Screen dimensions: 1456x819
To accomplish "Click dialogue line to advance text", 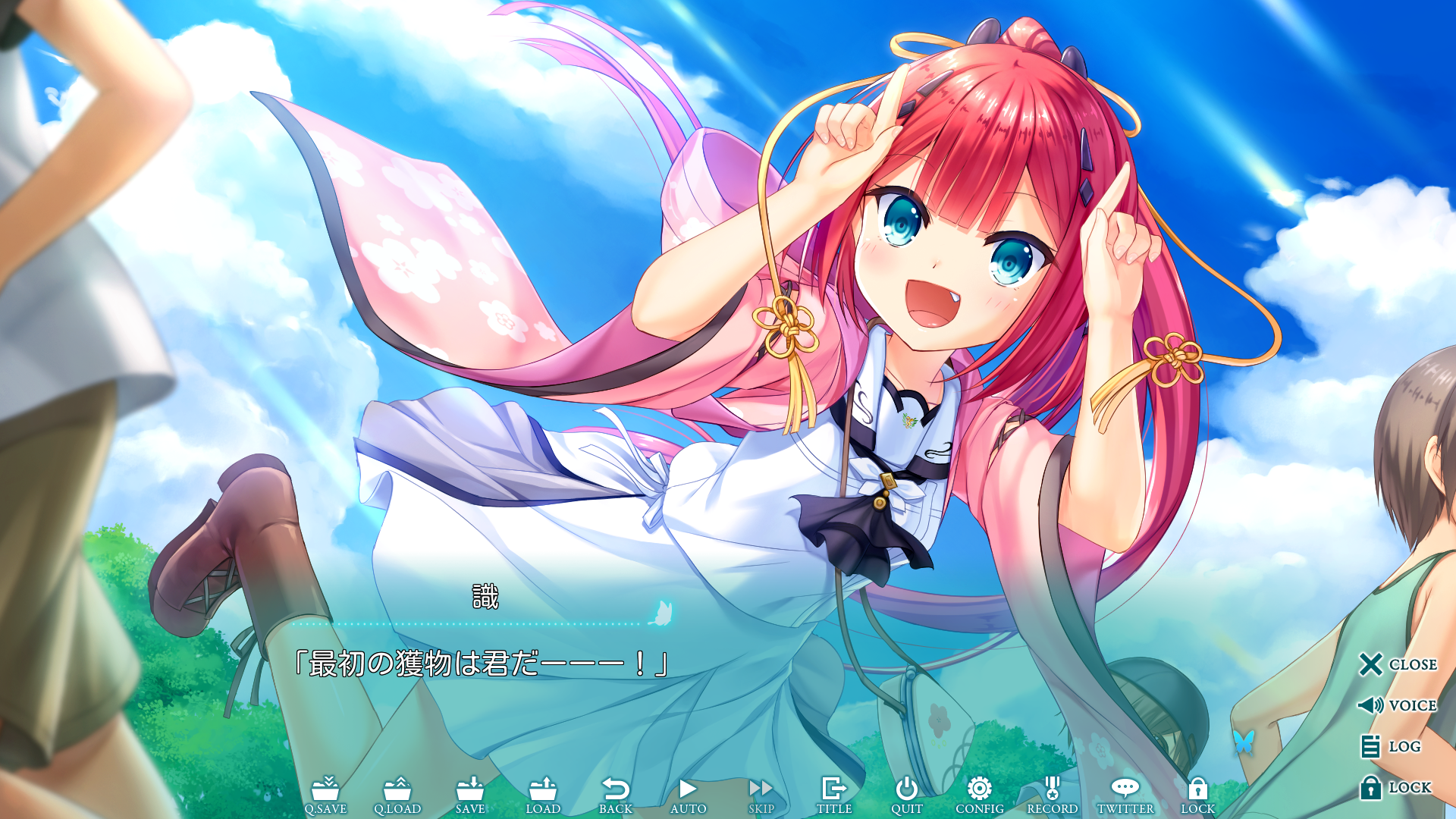I will point(481,664).
